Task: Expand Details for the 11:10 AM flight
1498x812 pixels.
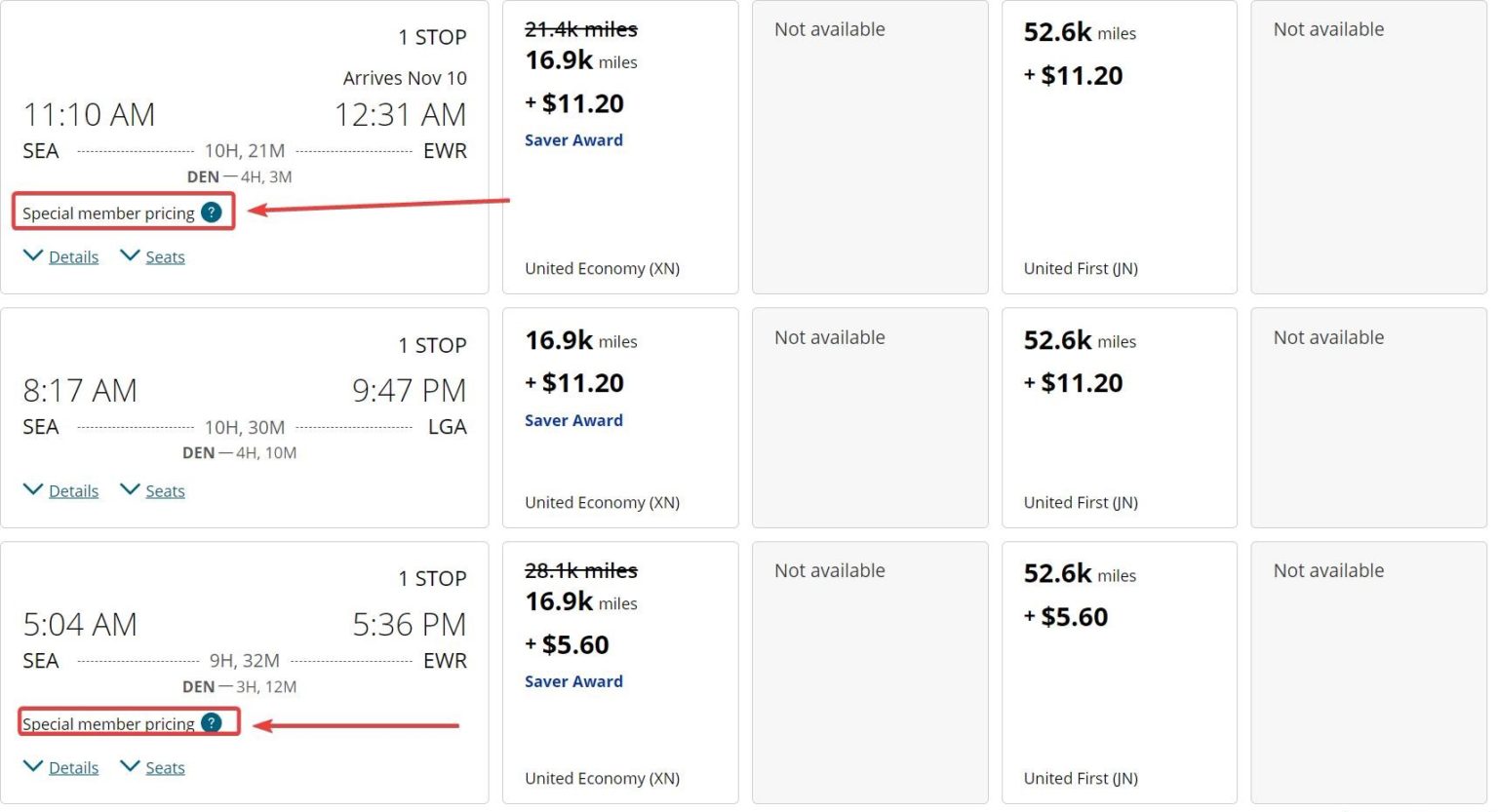Action: 71,255
